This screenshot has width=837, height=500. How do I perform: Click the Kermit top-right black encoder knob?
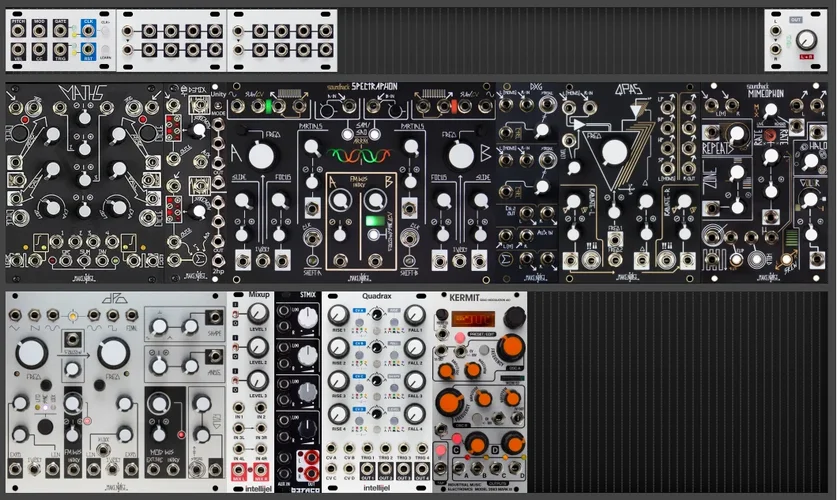(x=513, y=318)
